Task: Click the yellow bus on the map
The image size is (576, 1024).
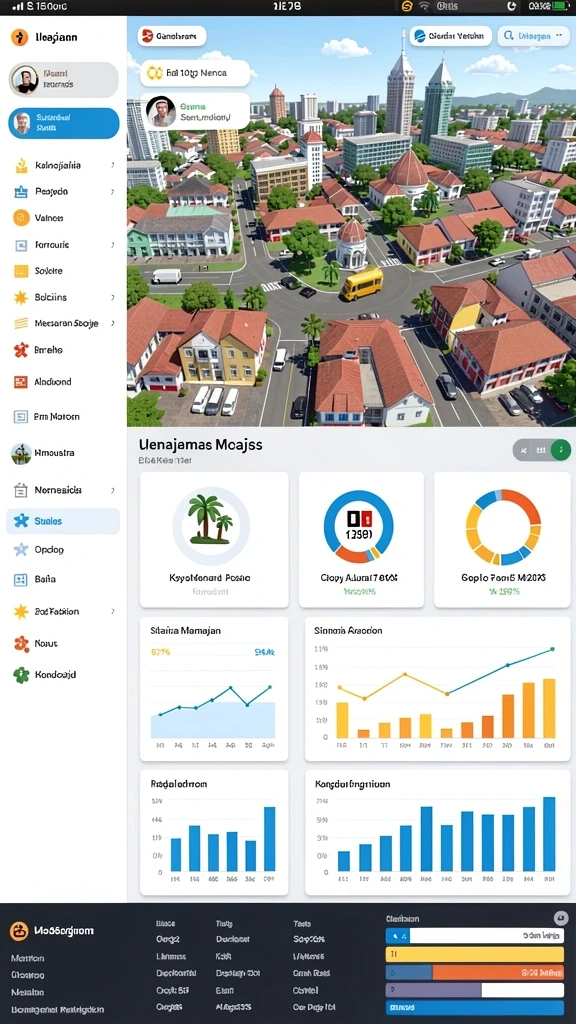Action: point(362,283)
